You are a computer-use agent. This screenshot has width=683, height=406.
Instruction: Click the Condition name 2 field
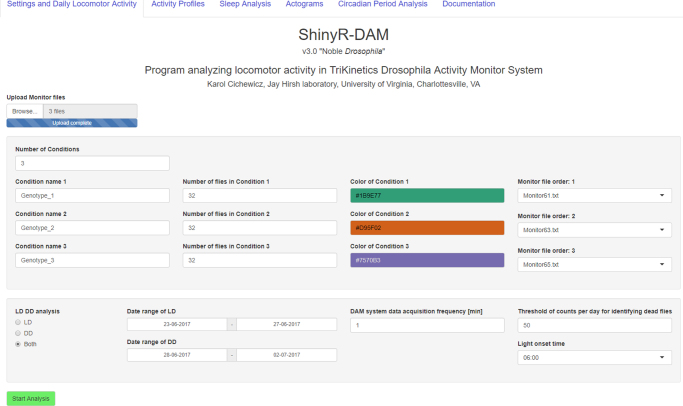[92, 228]
